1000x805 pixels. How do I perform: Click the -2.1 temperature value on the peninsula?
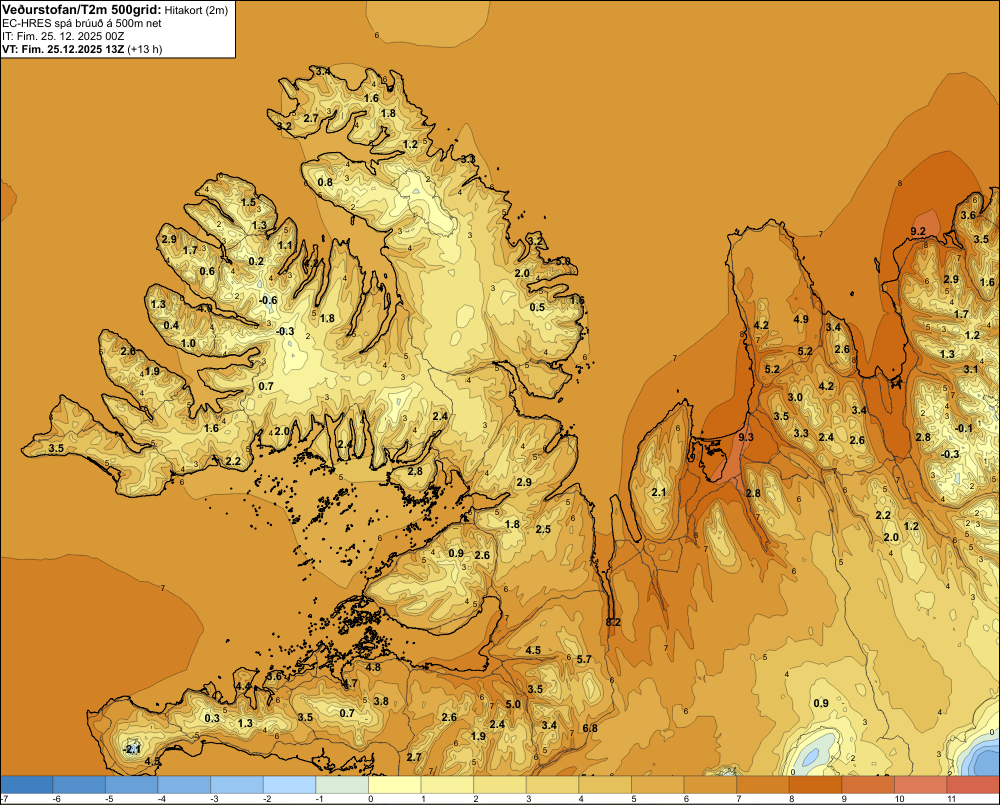click(131, 749)
